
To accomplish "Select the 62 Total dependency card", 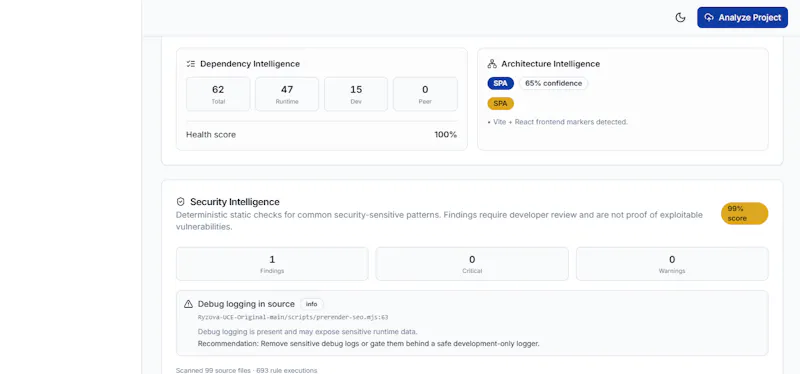I will [x=218, y=94].
